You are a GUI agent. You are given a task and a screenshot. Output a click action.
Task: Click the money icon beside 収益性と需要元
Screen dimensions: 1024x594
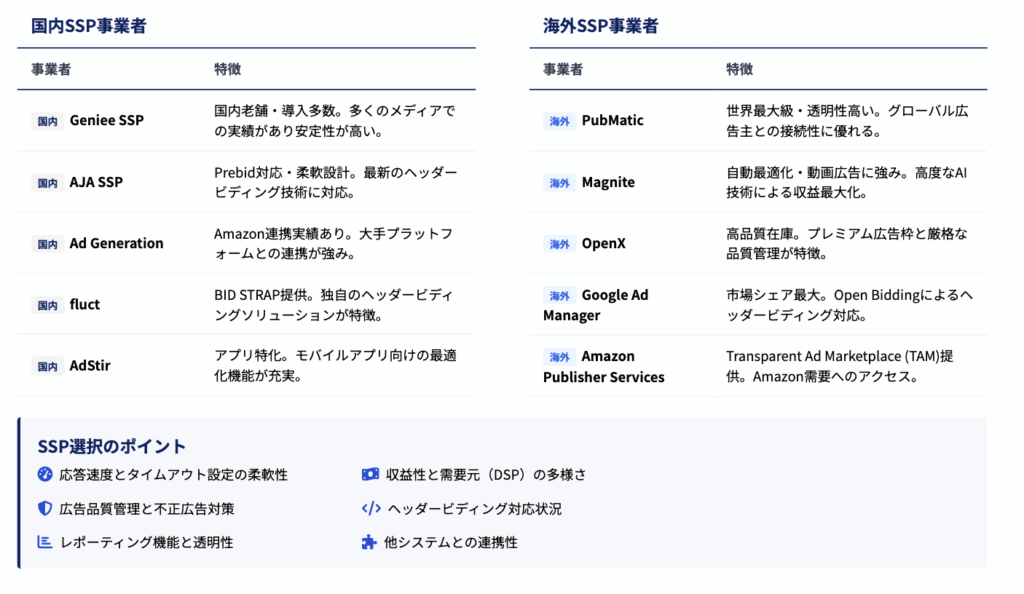pyautogui.click(x=370, y=474)
